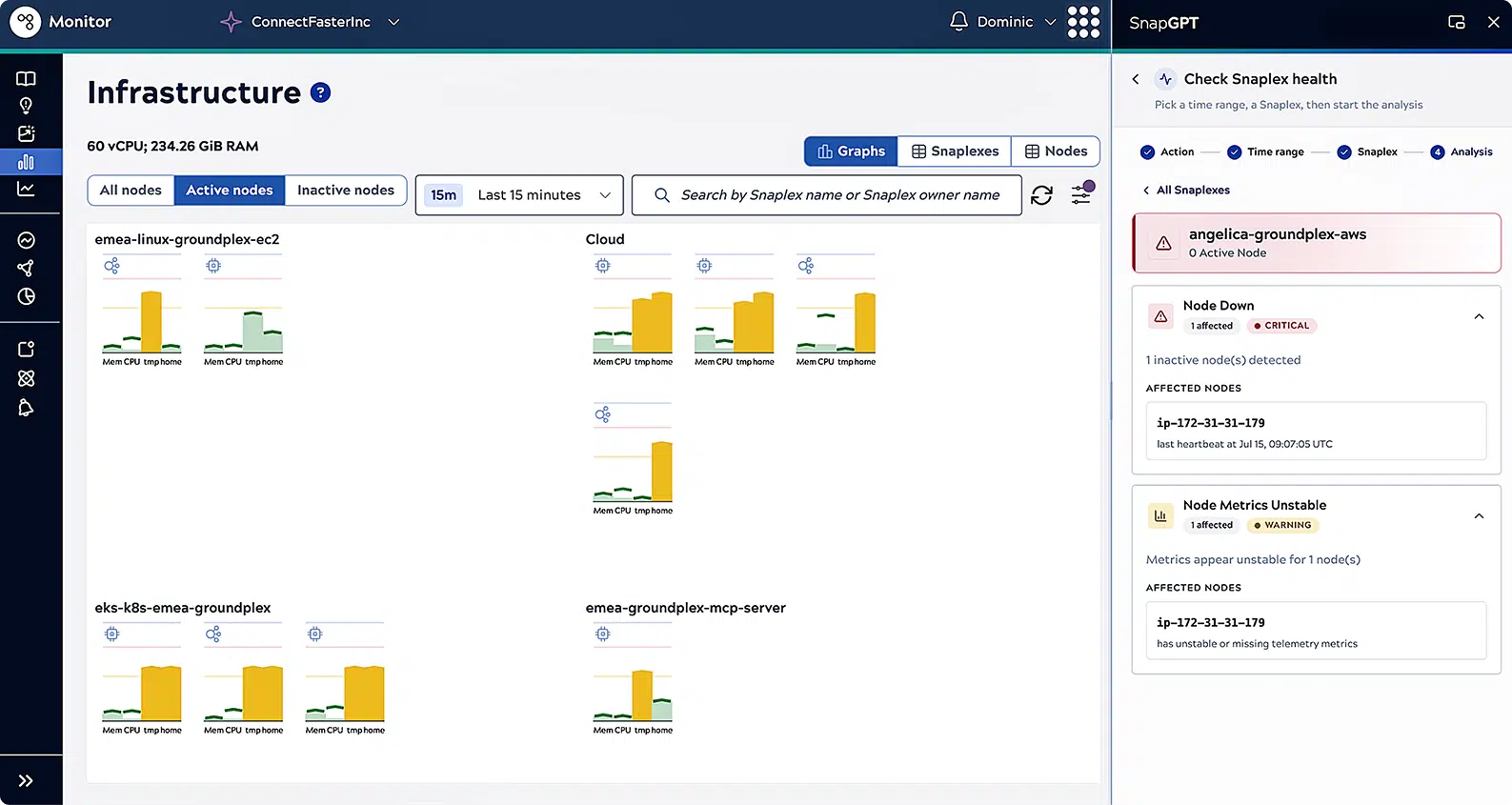Viewport: 1512px width, 805px height.
Task: Click the 15m time badge
Action: pyautogui.click(x=443, y=195)
